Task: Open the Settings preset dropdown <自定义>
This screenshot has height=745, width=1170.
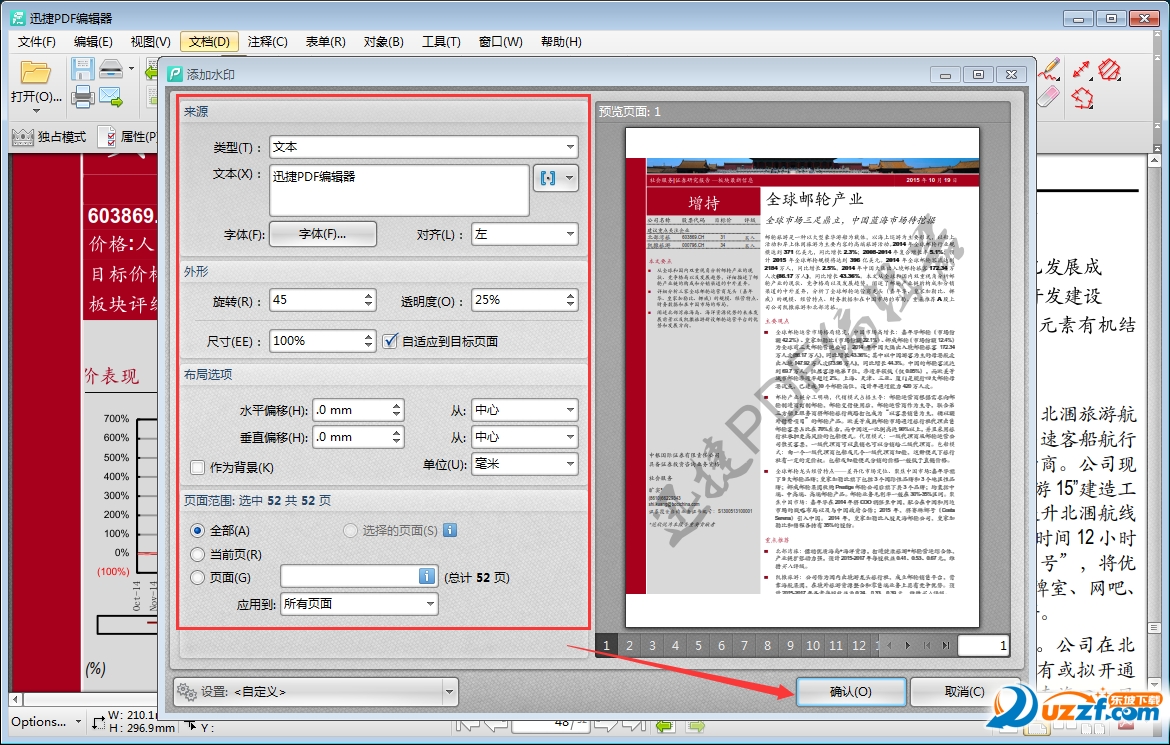Action: pyautogui.click(x=315, y=692)
